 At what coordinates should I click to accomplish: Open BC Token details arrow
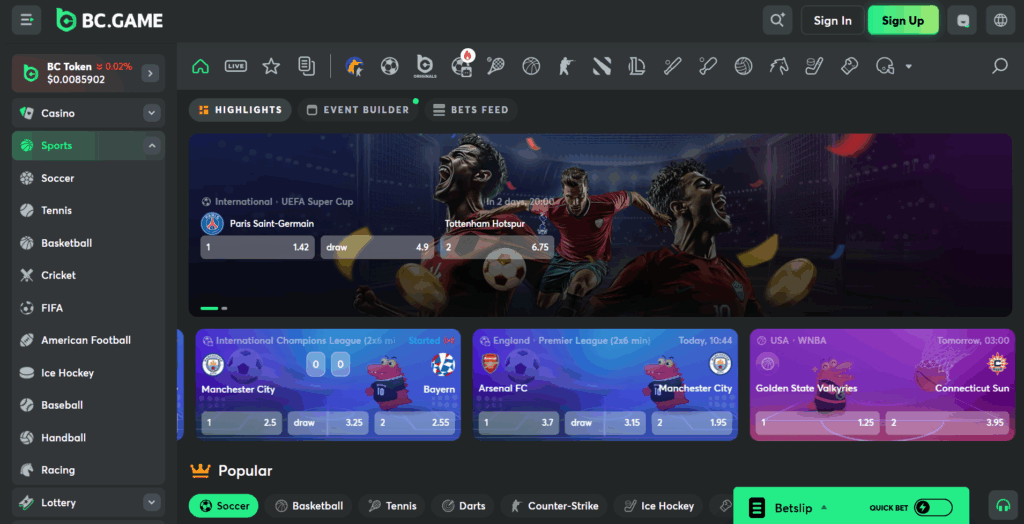(x=150, y=73)
